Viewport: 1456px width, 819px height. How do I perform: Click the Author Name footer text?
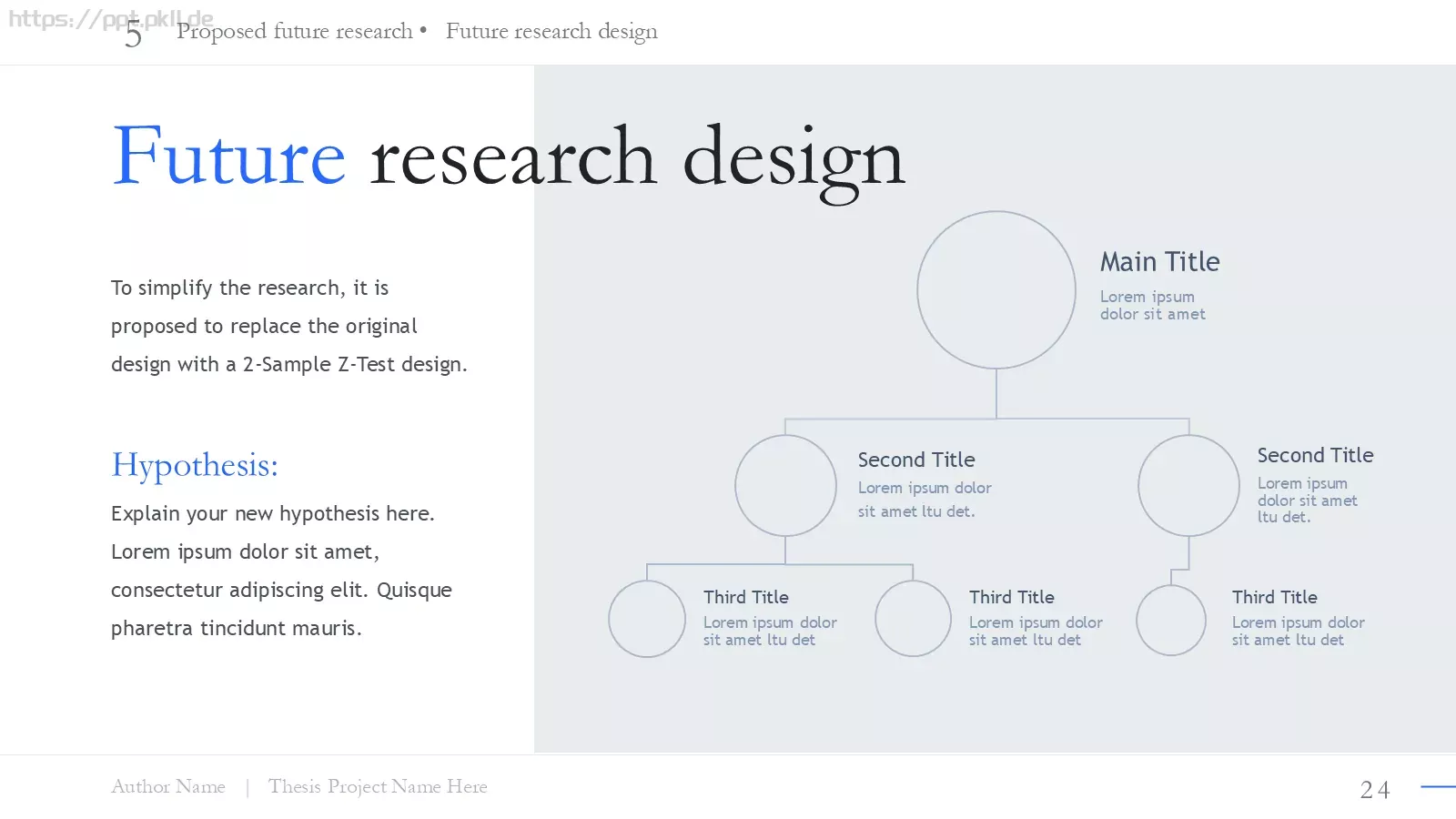coord(168,786)
